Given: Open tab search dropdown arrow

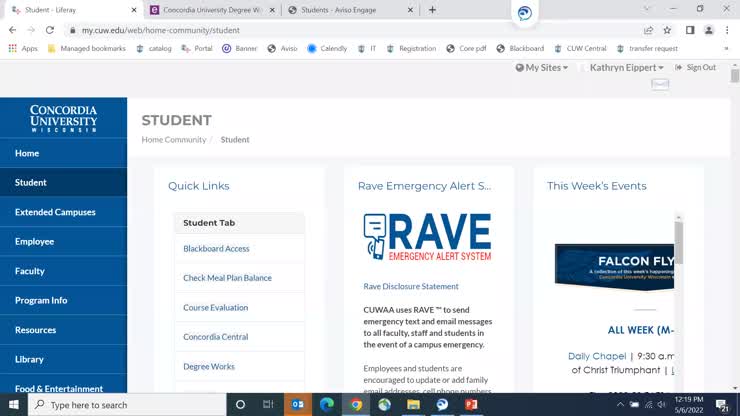Looking at the screenshot, I should [647, 9].
